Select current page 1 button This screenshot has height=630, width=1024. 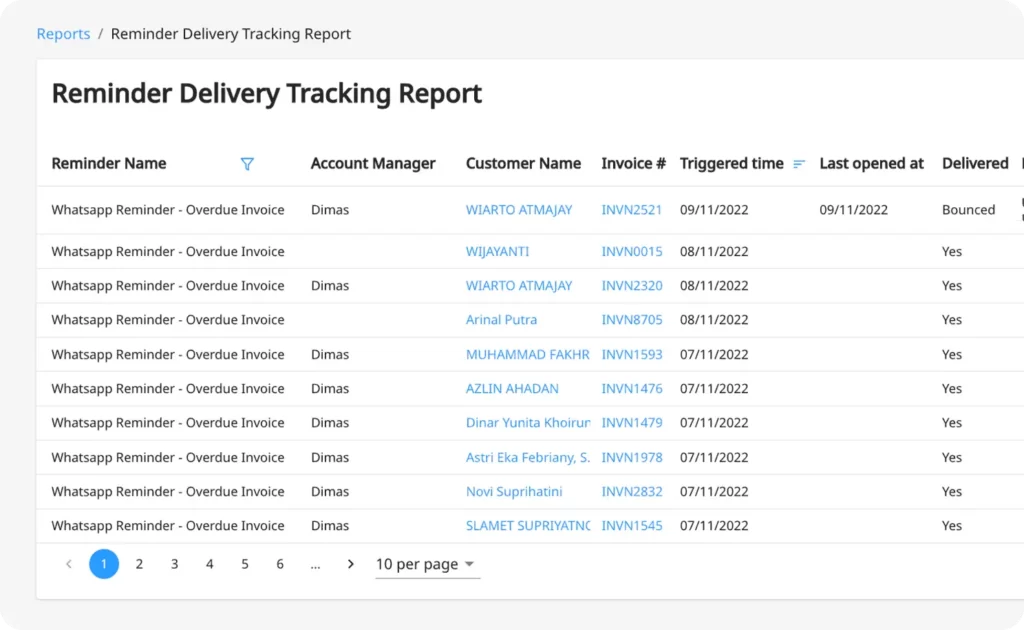coord(104,564)
